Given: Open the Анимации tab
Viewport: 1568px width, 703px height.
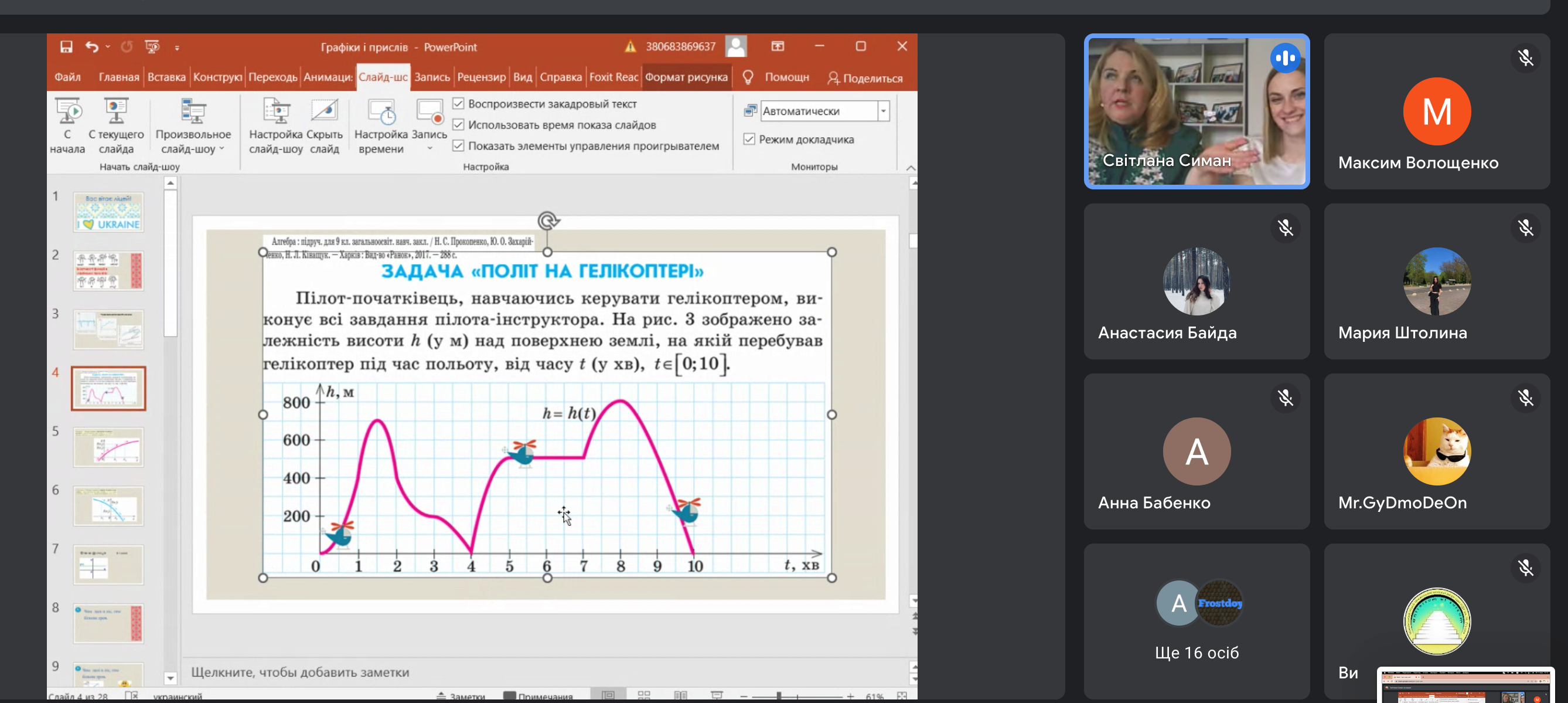Looking at the screenshot, I should 328,77.
